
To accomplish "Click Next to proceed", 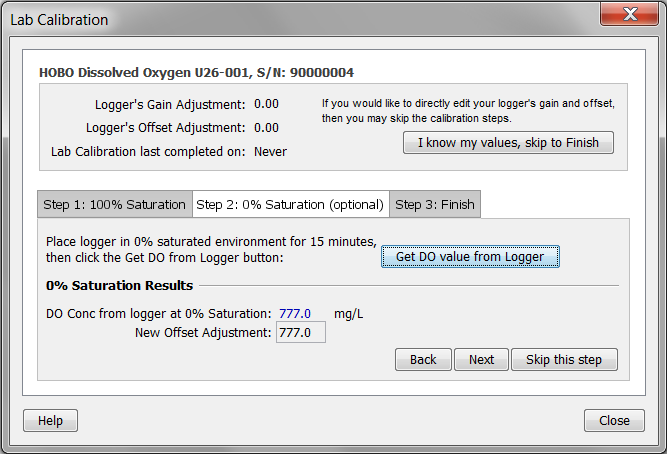I will 481,359.
